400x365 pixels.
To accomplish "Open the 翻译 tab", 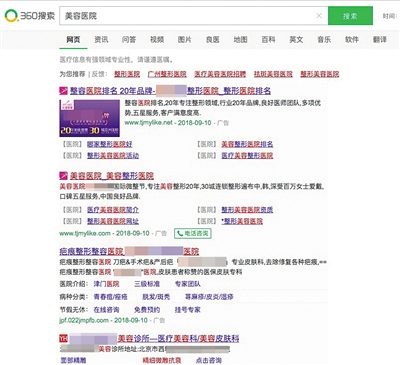I will click(x=380, y=40).
